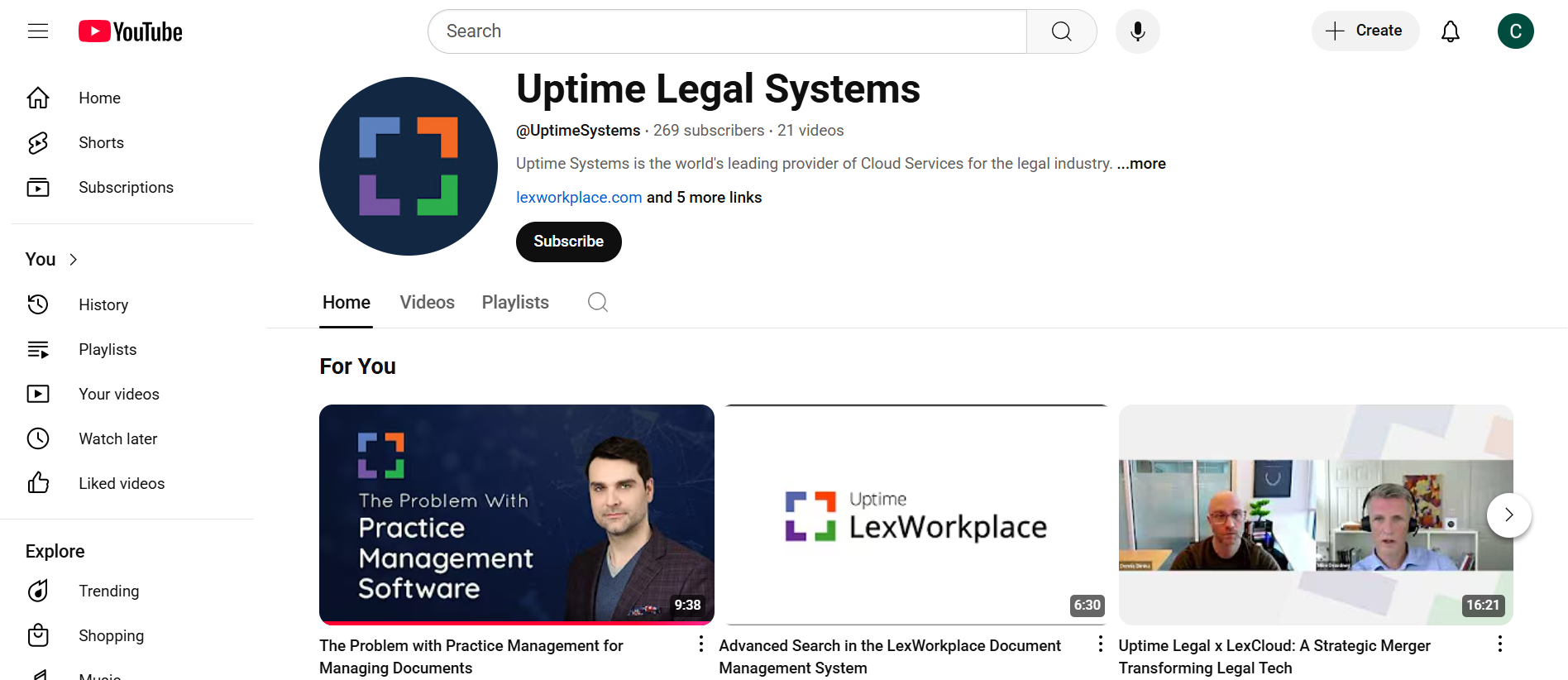The height and width of the screenshot is (680, 1568).
Task: Open 'Uptime Legal x LexCloud' video title
Action: (x=1274, y=656)
